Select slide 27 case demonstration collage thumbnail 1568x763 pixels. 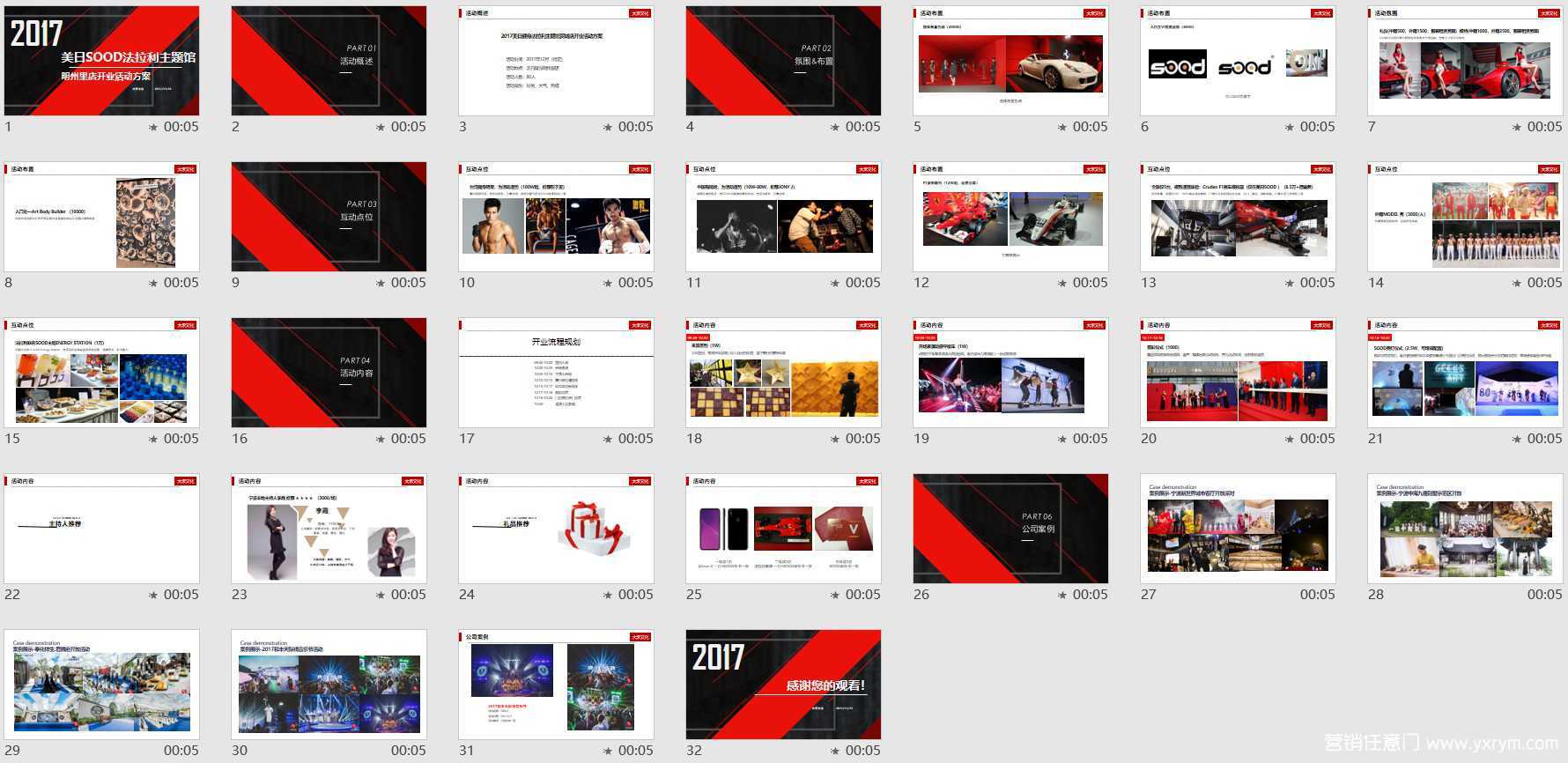point(1239,529)
